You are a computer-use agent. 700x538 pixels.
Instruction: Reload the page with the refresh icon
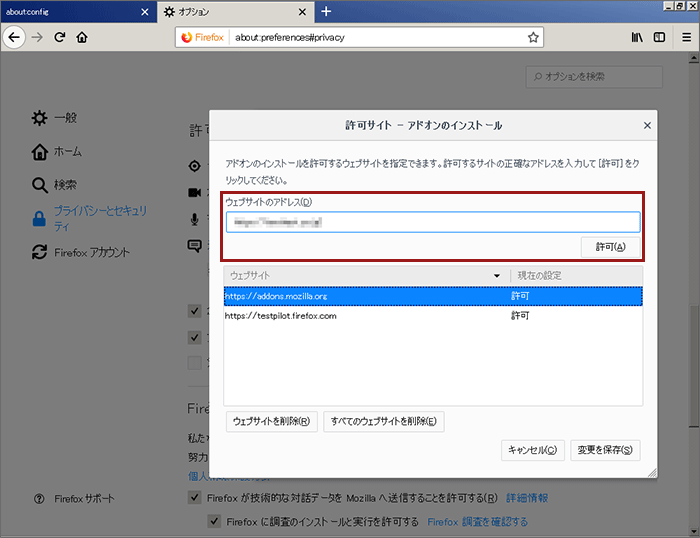pyautogui.click(x=60, y=37)
